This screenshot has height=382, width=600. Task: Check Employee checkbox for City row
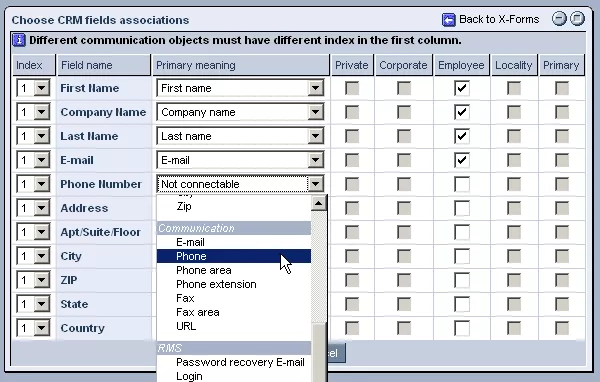click(462, 256)
